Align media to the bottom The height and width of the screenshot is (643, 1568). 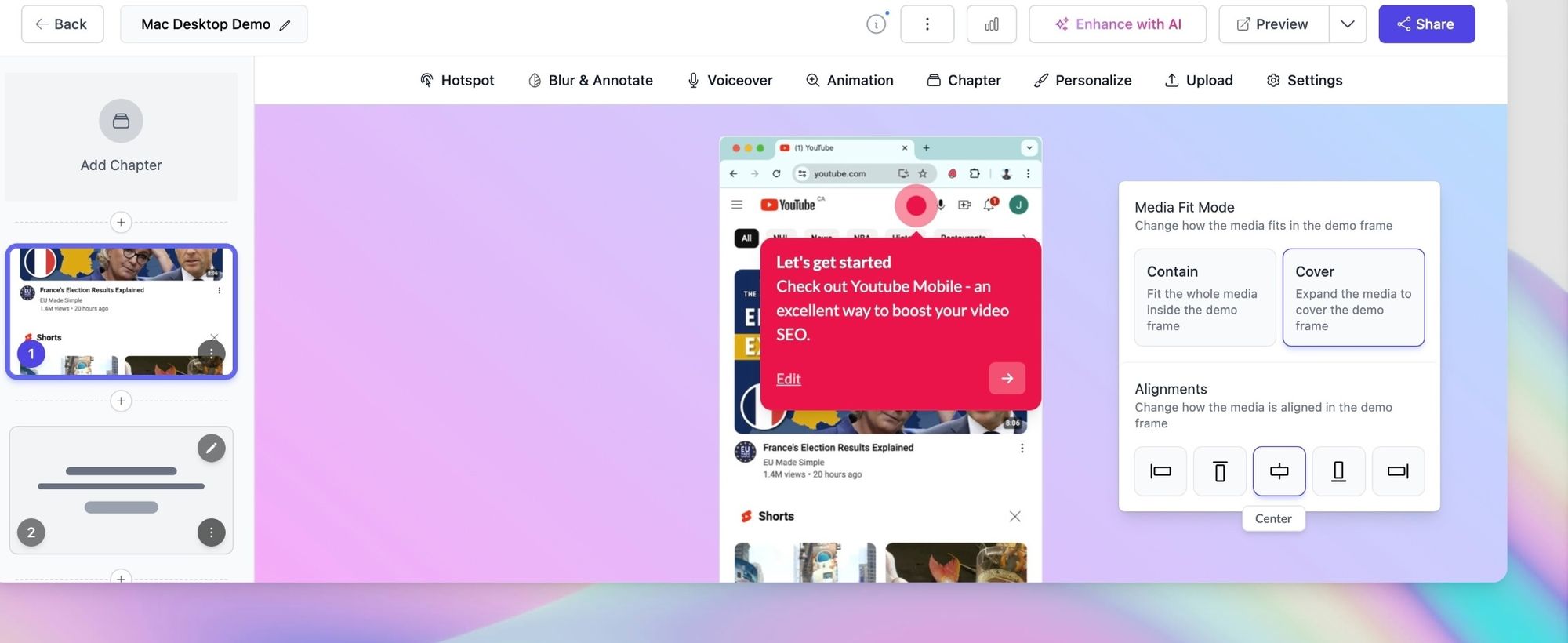tap(1339, 471)
